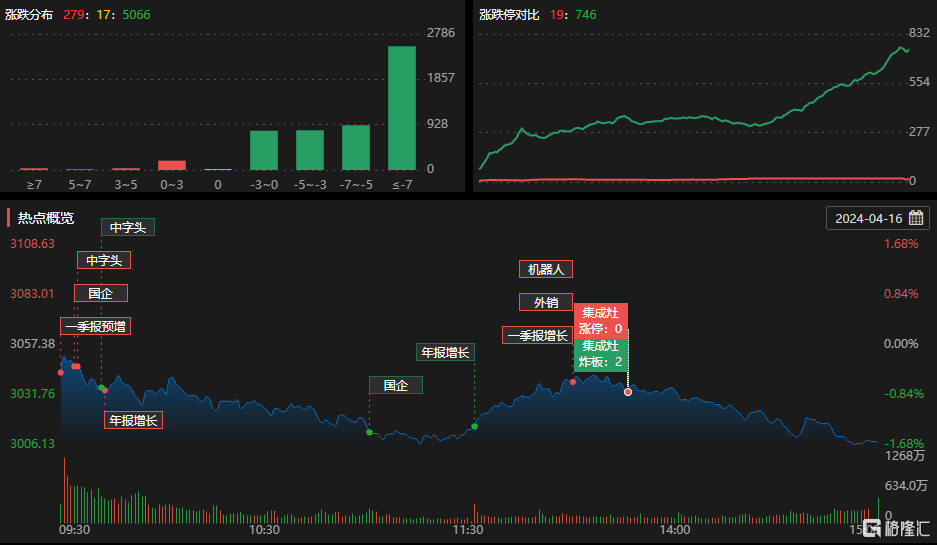The width and height of the screenshot is (937, 545).
Task: Select the green-bordered 中字头 tag
Action: [128, 227]
